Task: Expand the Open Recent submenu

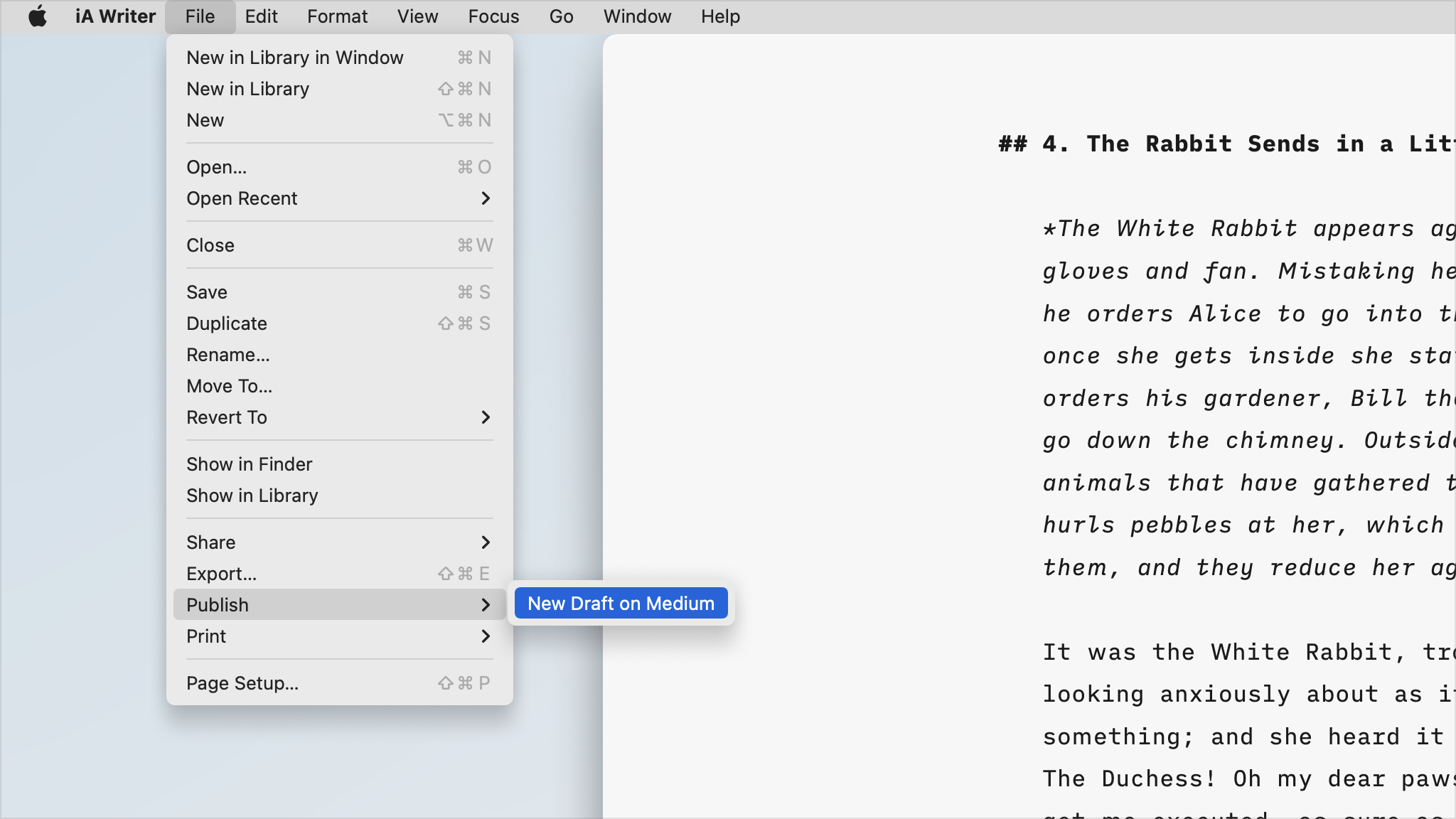Action: click(339, 198)
